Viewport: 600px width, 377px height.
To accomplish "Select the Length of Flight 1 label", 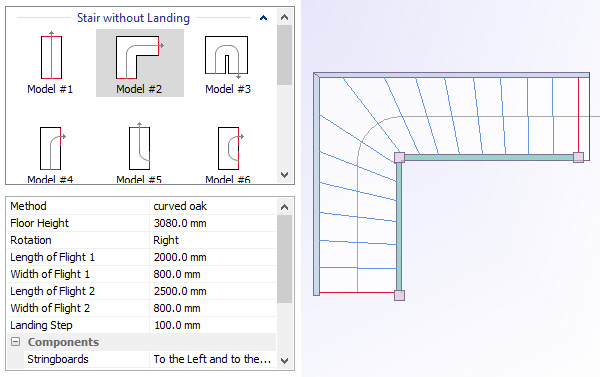I will [x=52, y=257].
